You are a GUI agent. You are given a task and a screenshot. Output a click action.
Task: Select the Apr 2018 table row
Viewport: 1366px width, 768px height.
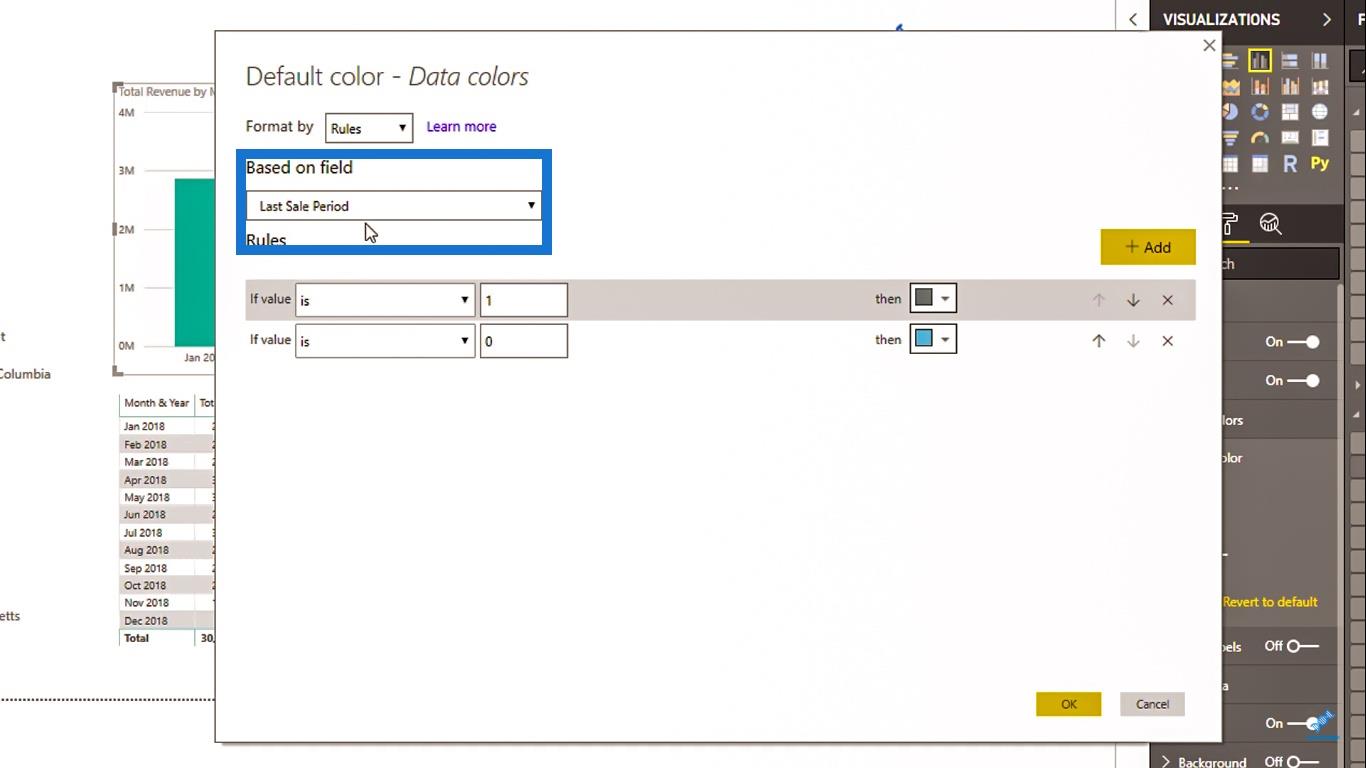click(166, 480)
